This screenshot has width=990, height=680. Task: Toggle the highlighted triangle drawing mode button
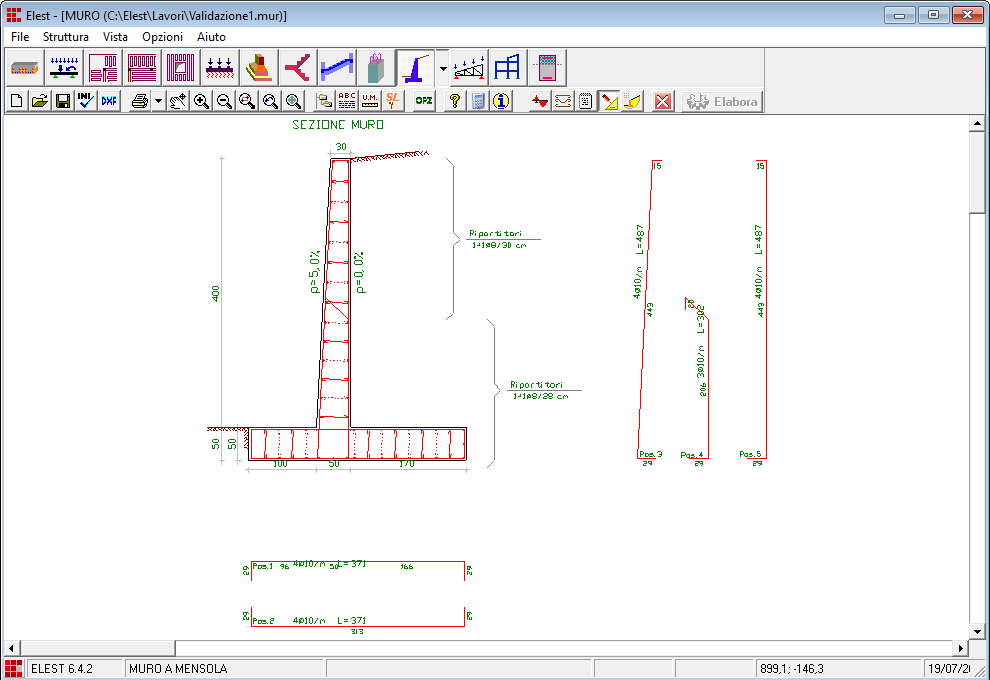609,101
